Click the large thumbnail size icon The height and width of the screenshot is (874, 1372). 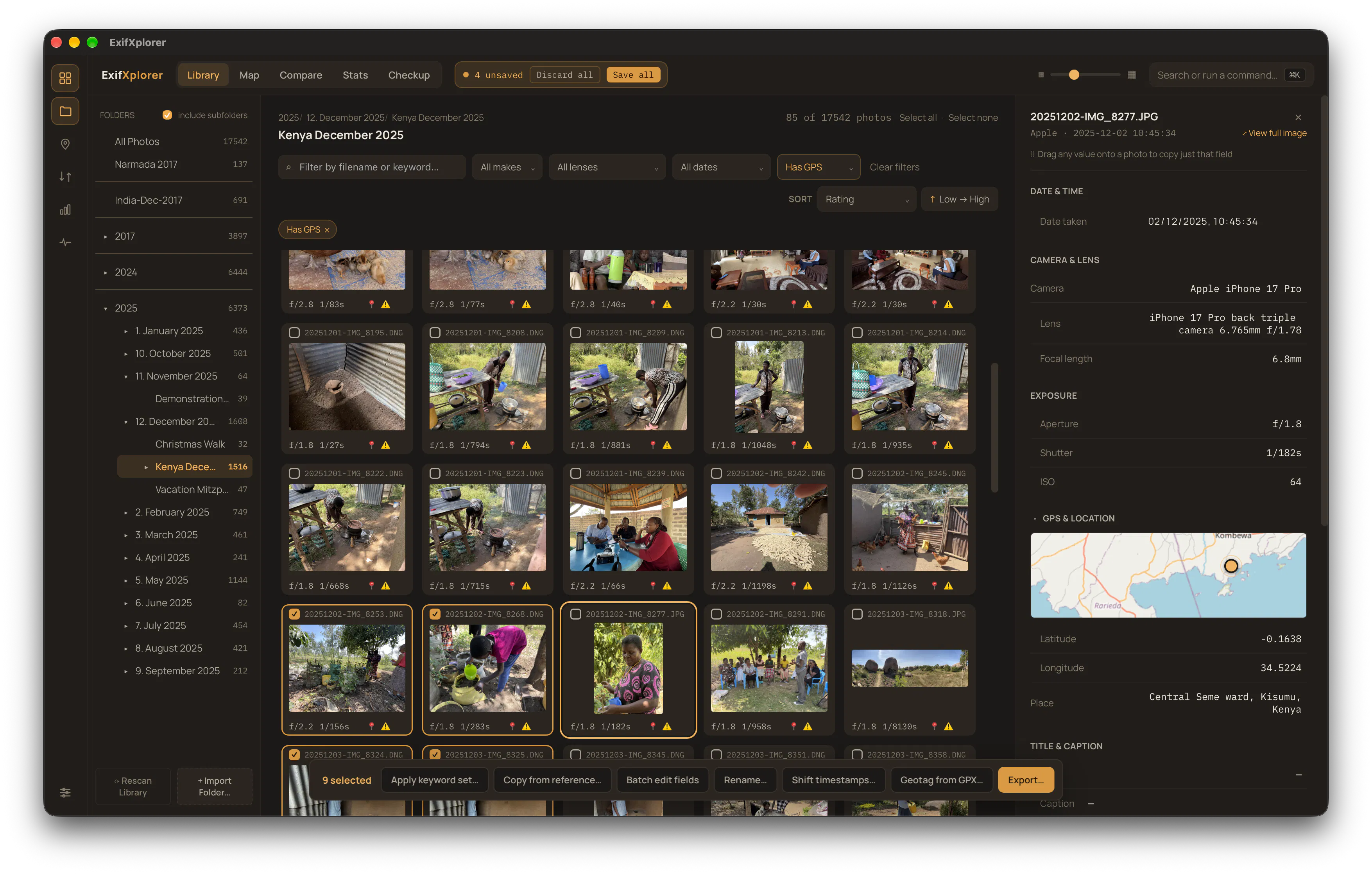pos(1132,75)
